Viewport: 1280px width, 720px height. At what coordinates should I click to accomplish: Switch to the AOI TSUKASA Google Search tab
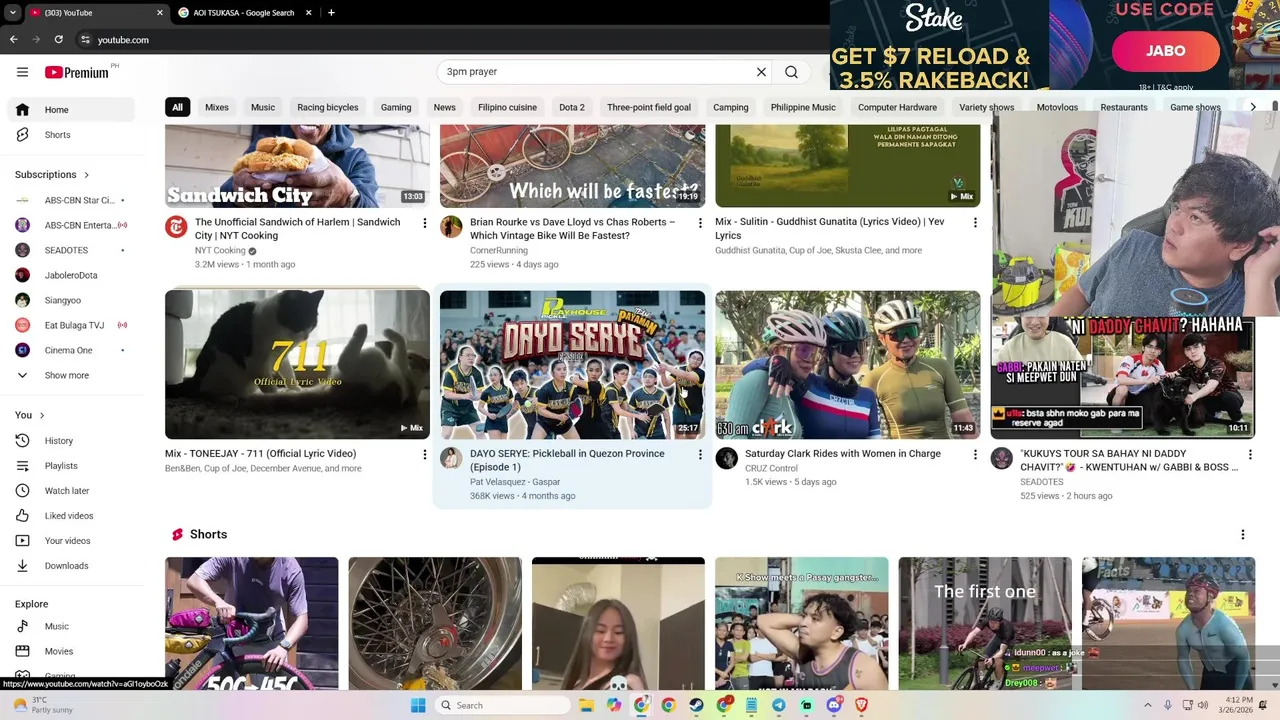tap(245, 13)
